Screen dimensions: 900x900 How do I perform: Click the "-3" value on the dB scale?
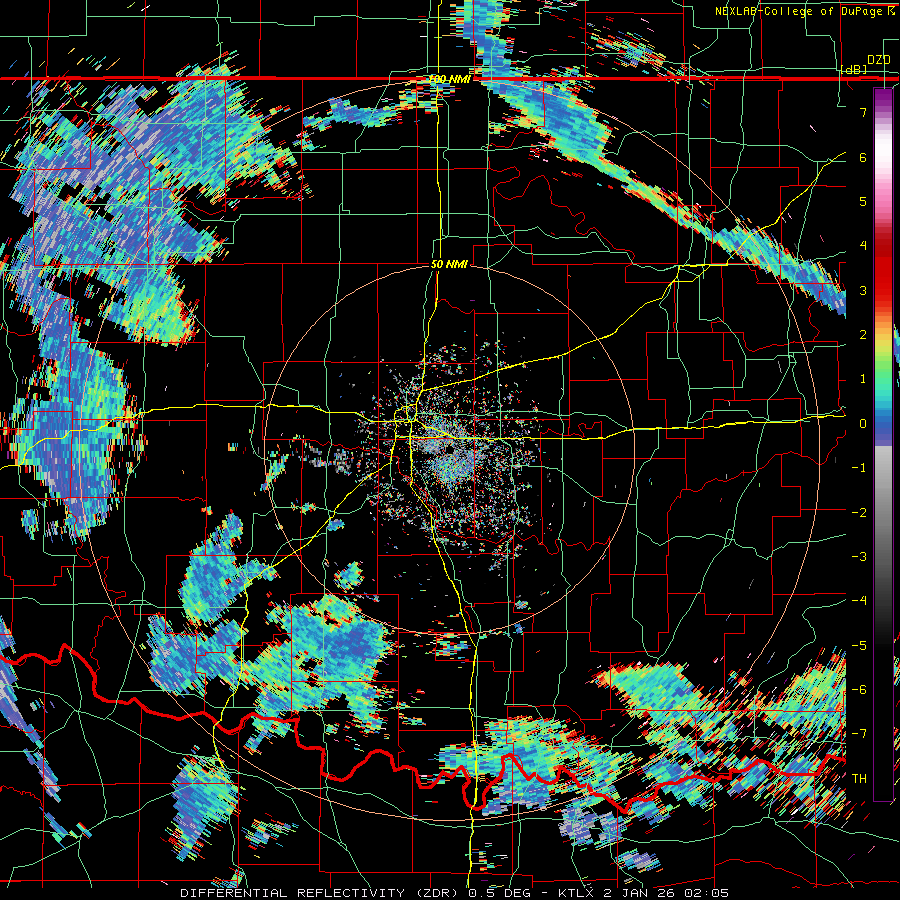coord(859,557)
